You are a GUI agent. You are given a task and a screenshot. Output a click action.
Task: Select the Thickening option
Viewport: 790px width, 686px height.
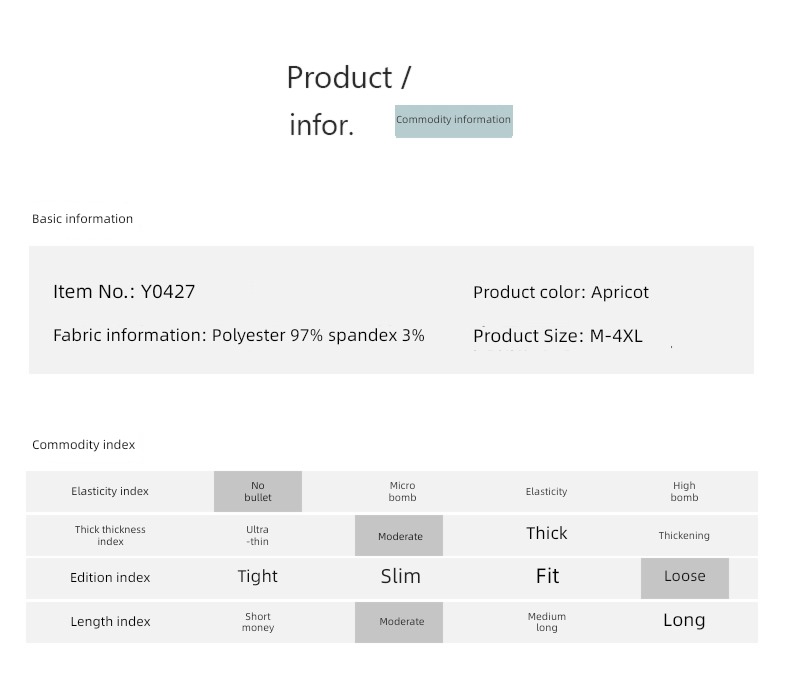[684, 535]
